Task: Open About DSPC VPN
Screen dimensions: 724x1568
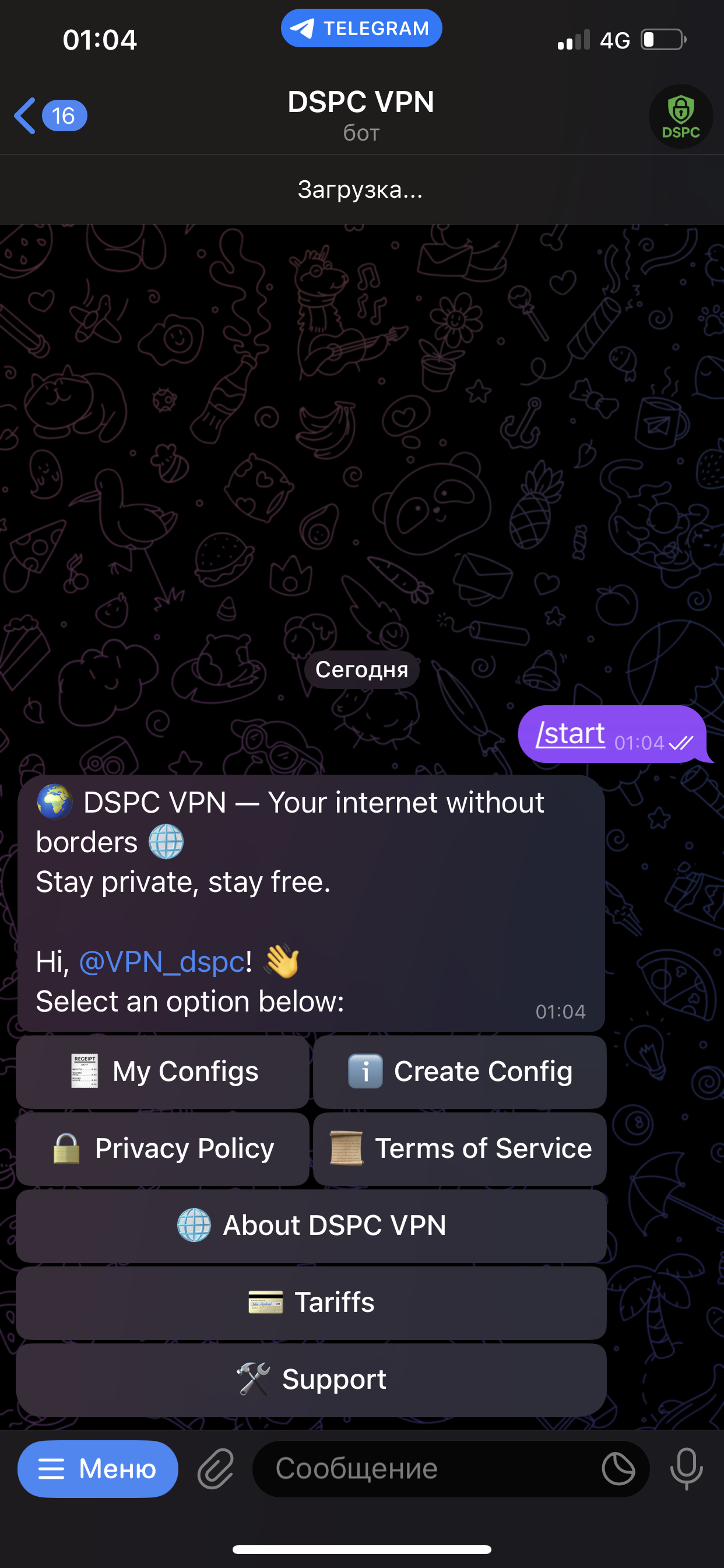Action: click(x=311, y=1226)
